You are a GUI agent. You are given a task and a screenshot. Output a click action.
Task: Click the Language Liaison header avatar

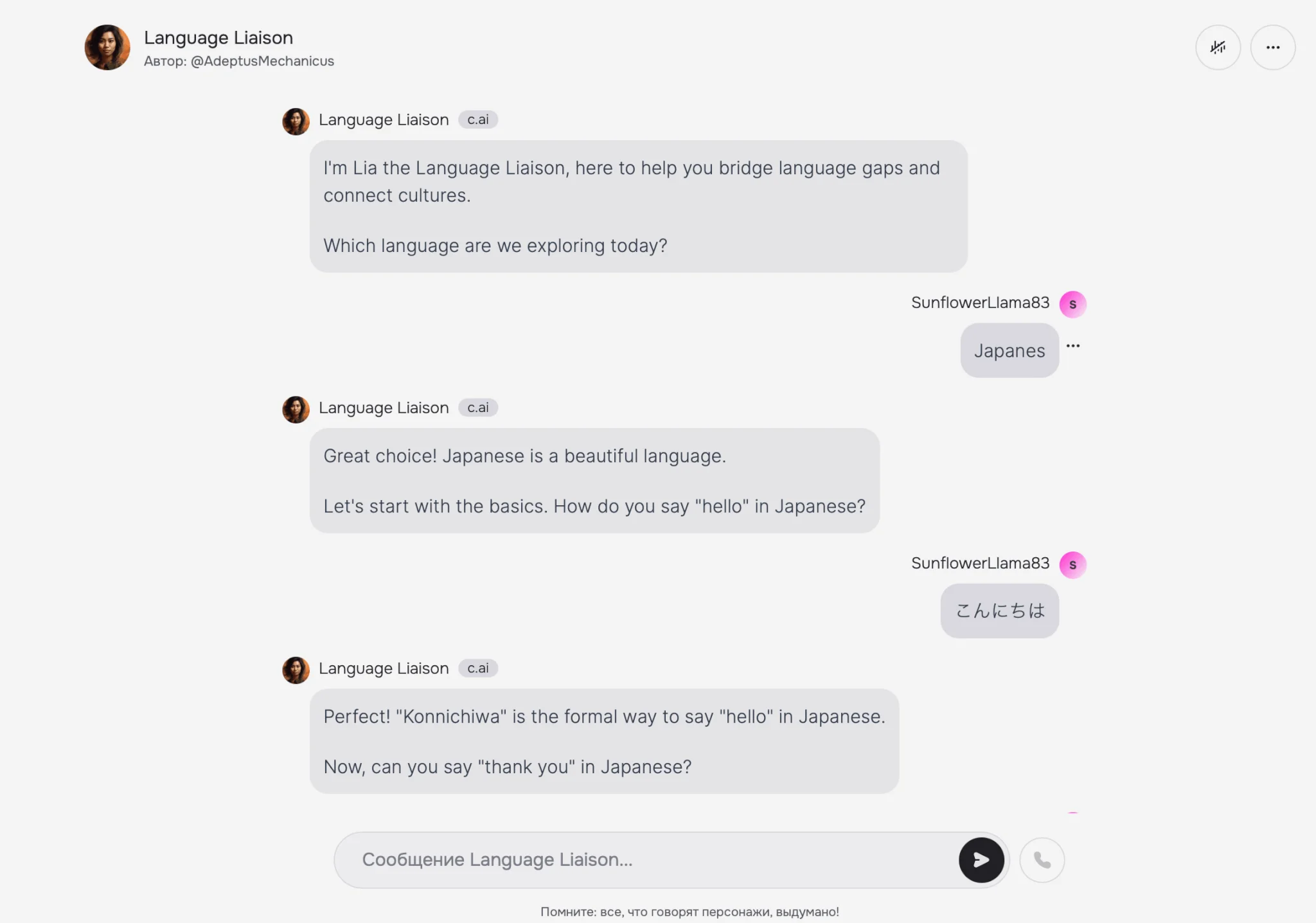click(x=107, y=48)
